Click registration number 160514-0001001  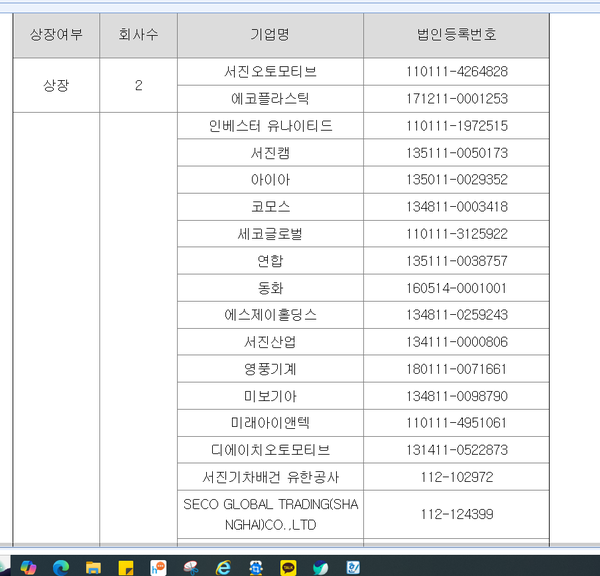tap(457, 288)
